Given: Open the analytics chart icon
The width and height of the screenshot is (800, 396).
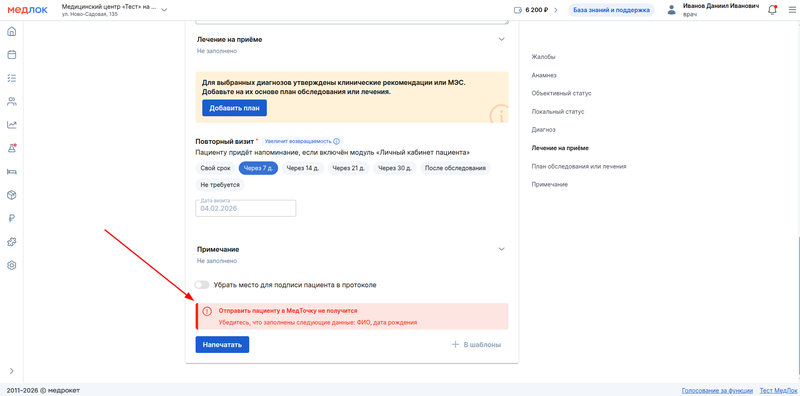Looking at the screenshot, I should tap(12, 125).
